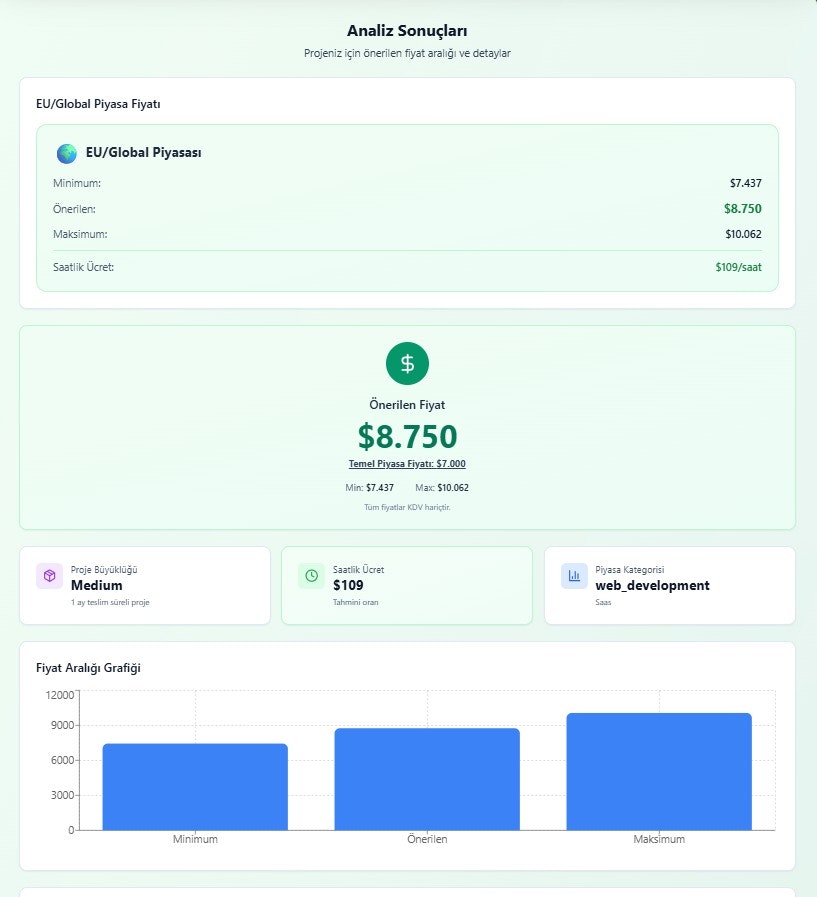Click the $109 value in Saatlik Ücret card

[348, 585]
